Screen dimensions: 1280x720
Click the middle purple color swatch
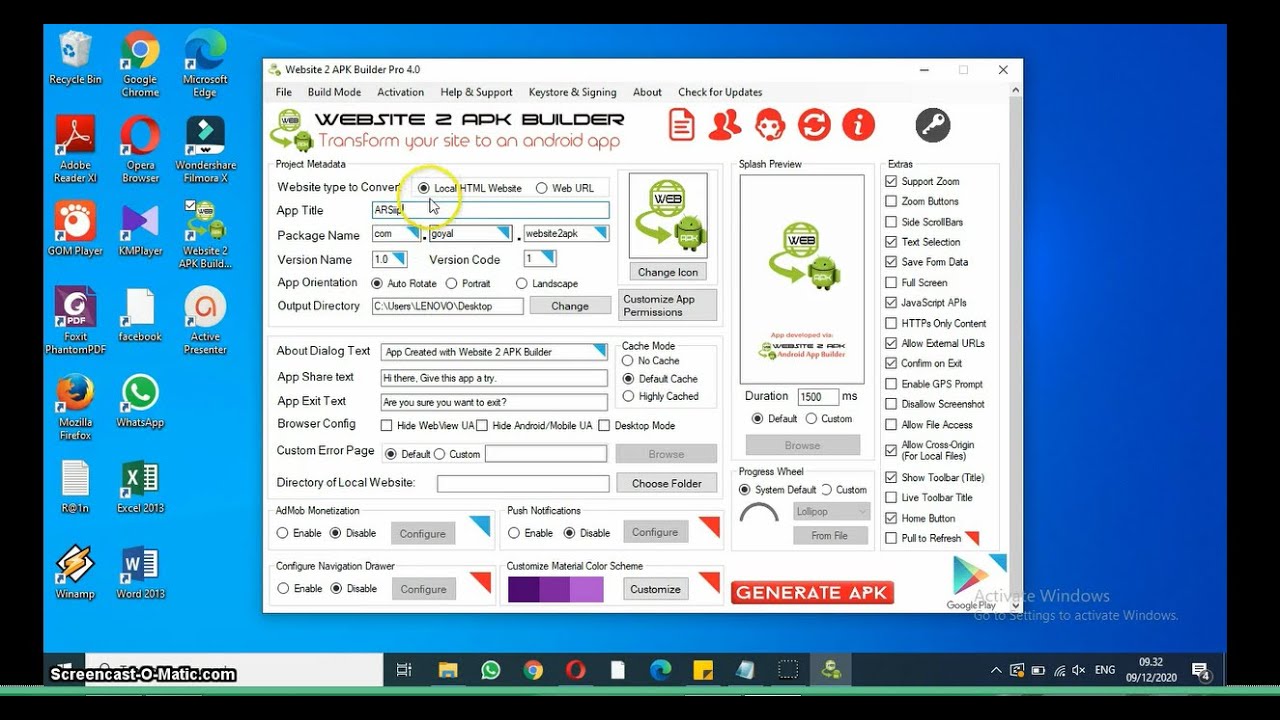pyautogui.click(x=555, y=589)
